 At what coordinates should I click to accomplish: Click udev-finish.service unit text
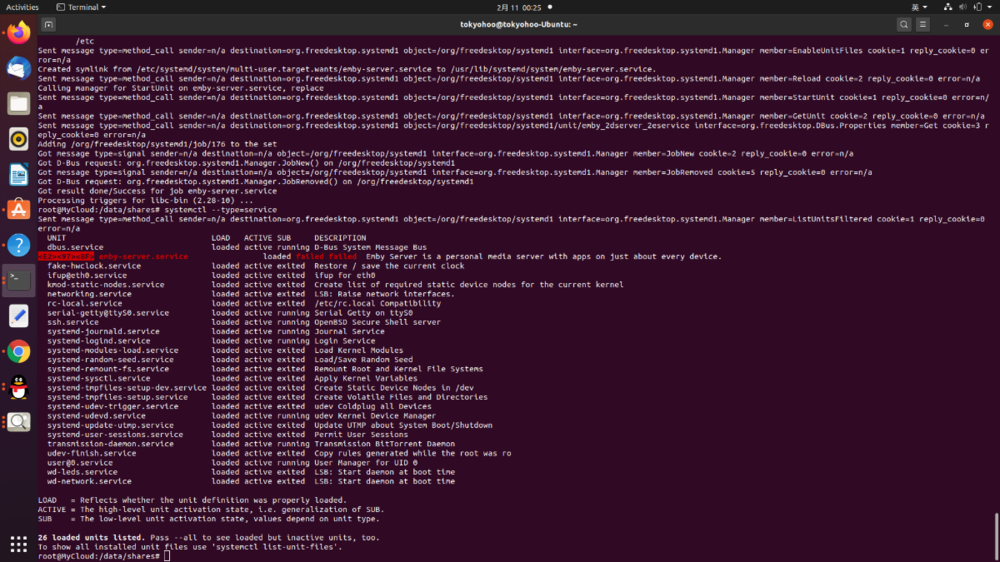(x=91, y=454)
